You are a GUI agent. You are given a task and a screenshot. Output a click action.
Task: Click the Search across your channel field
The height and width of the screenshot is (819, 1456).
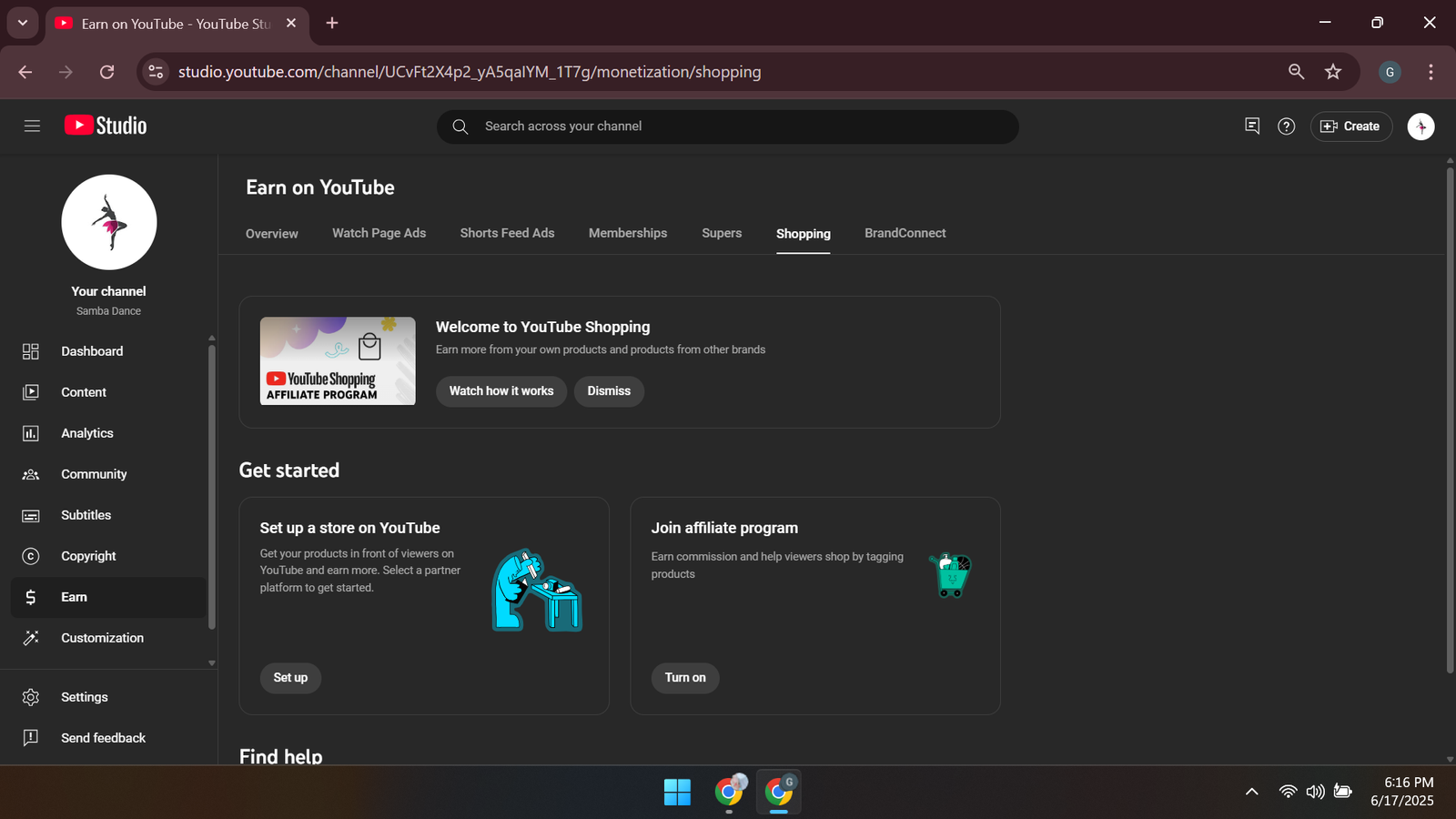(728, 126)
